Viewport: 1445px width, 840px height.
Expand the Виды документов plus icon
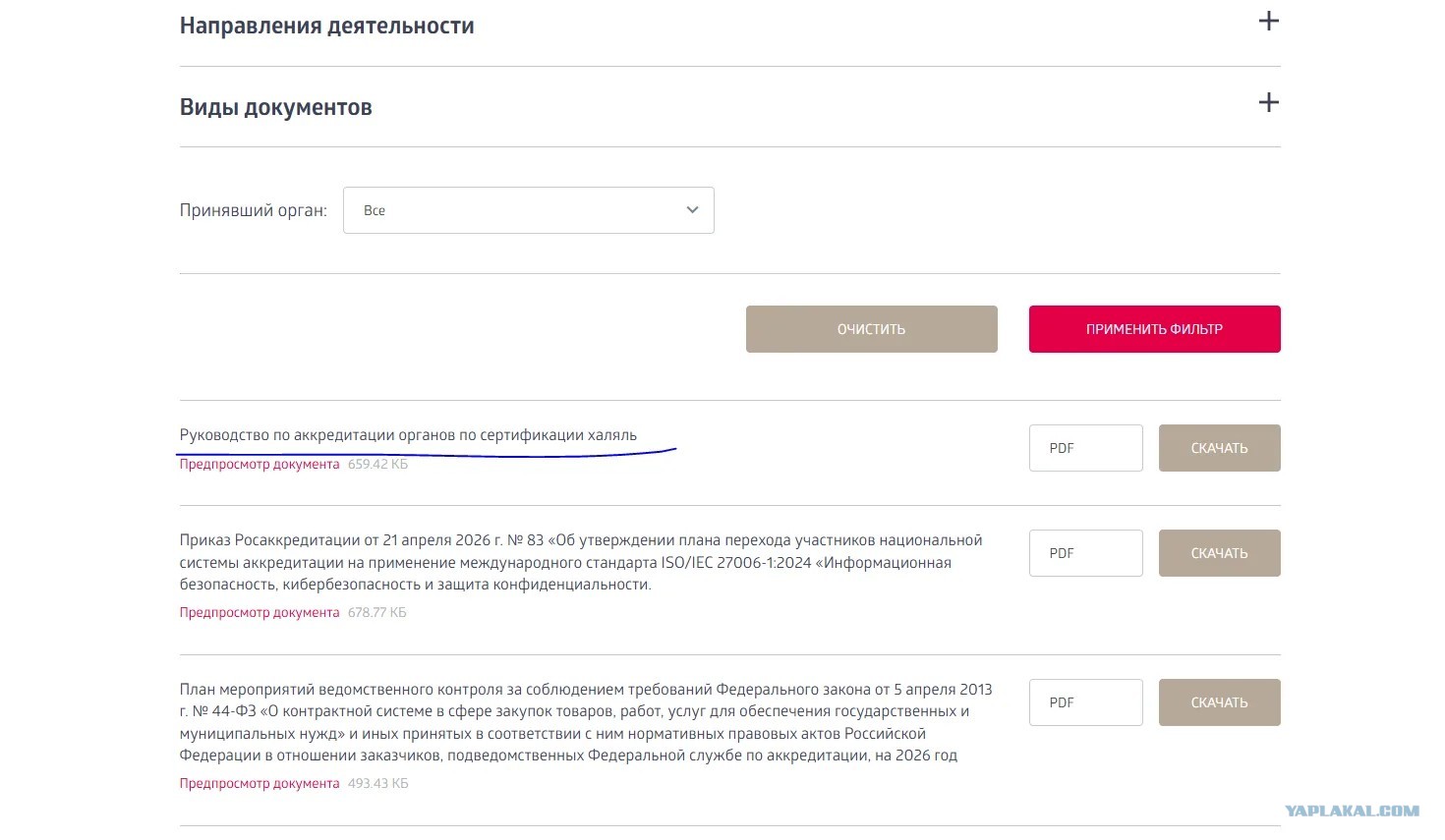[1269, 102]
